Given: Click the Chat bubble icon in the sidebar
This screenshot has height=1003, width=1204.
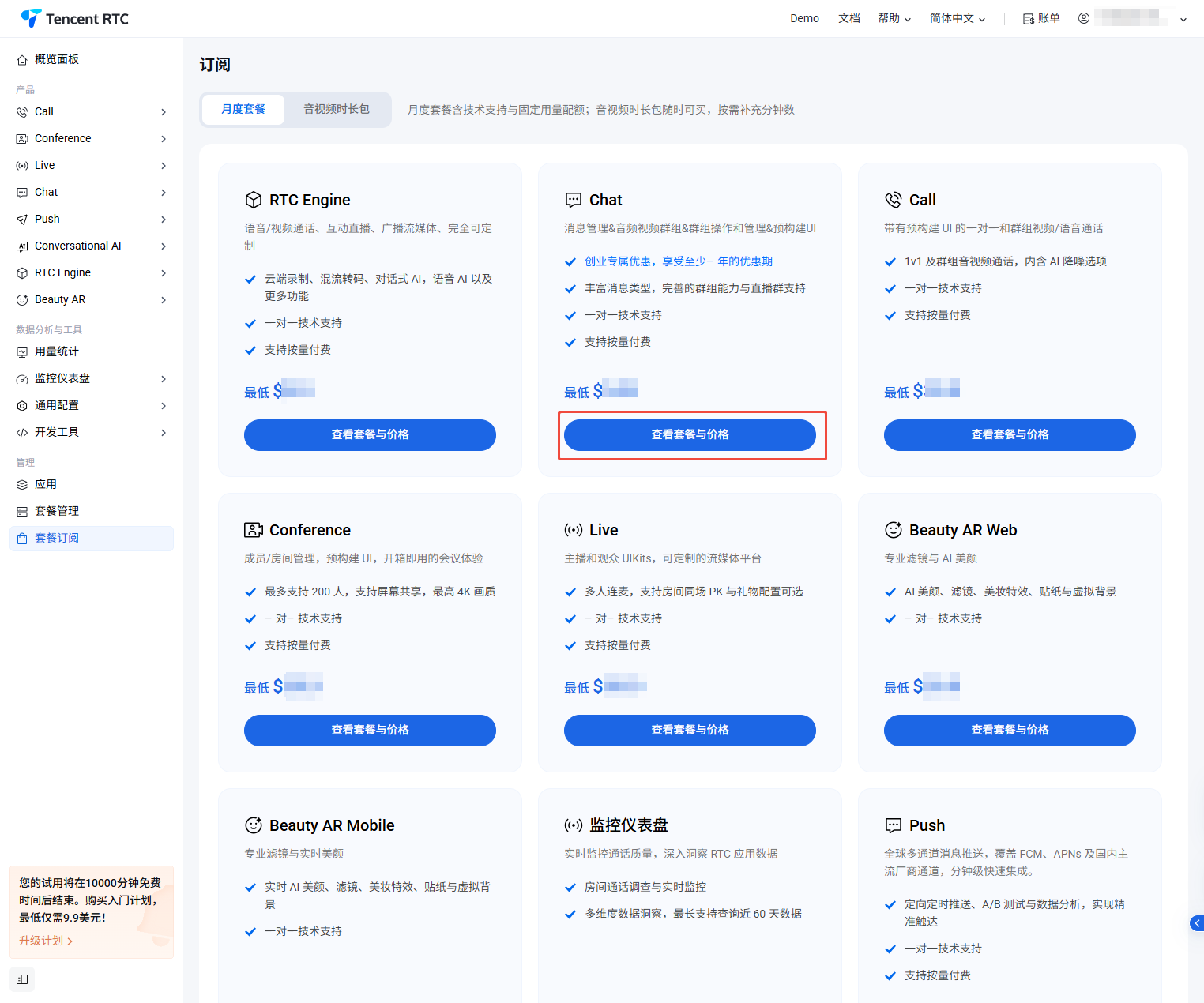Looking at the screenshot, I should [x=22, y=193].
